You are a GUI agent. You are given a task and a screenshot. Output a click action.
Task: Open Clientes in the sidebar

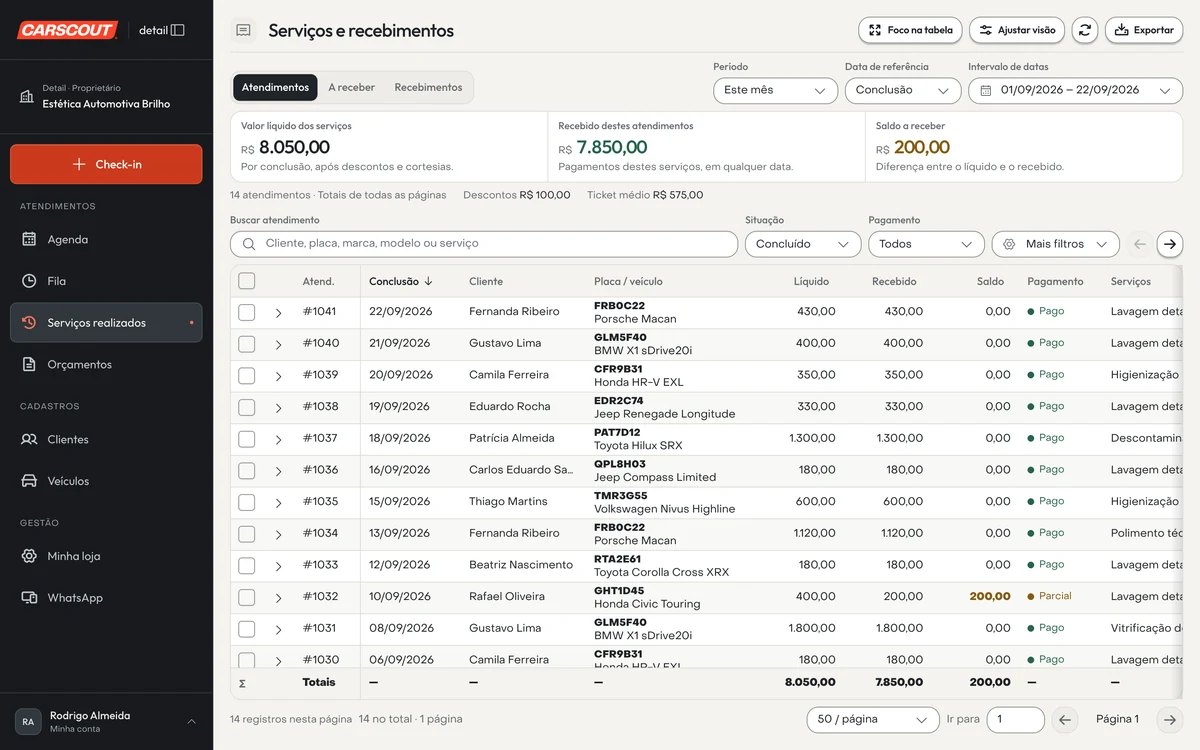coord(106,440)
